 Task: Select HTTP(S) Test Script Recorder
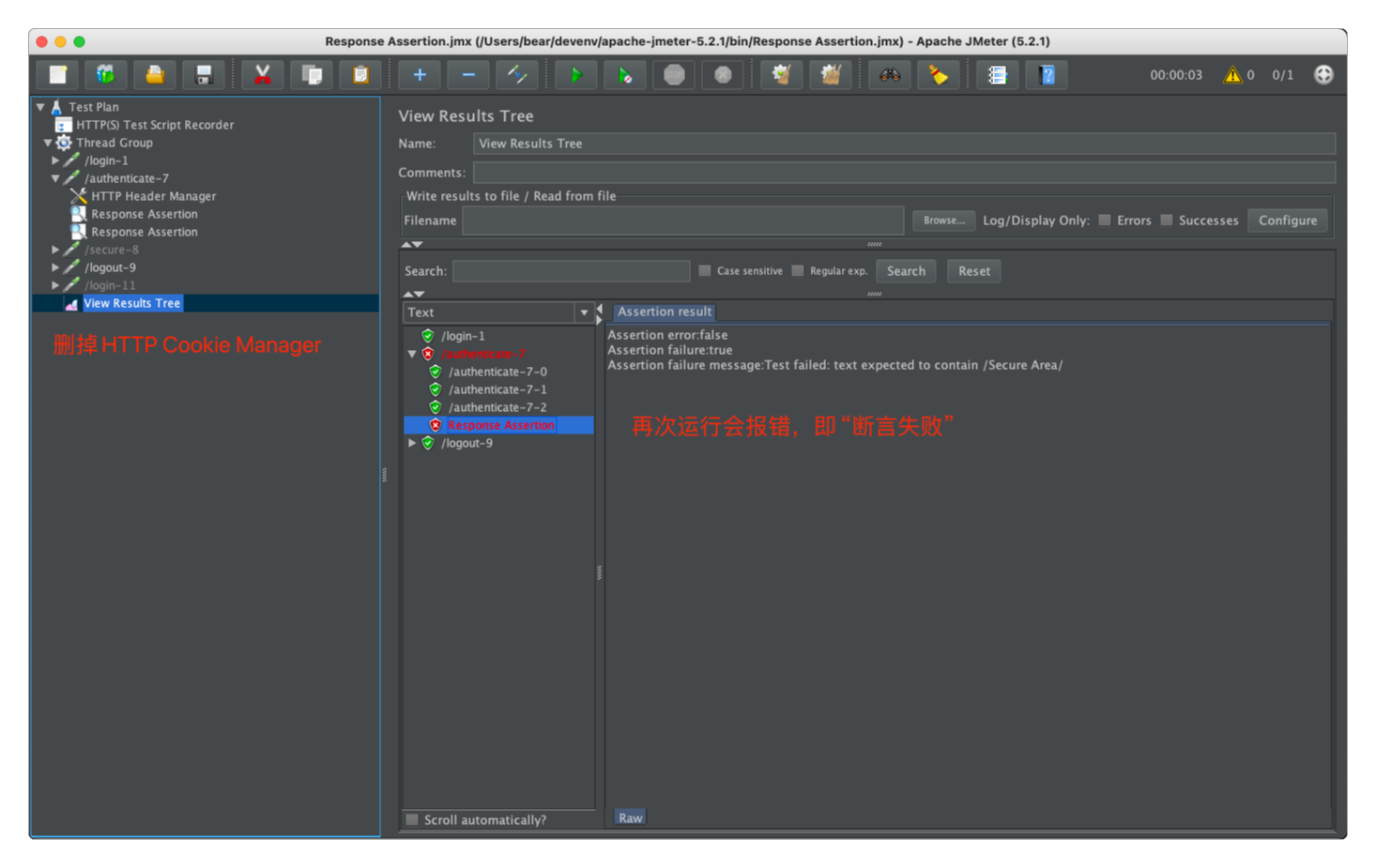tap(155, 125)
